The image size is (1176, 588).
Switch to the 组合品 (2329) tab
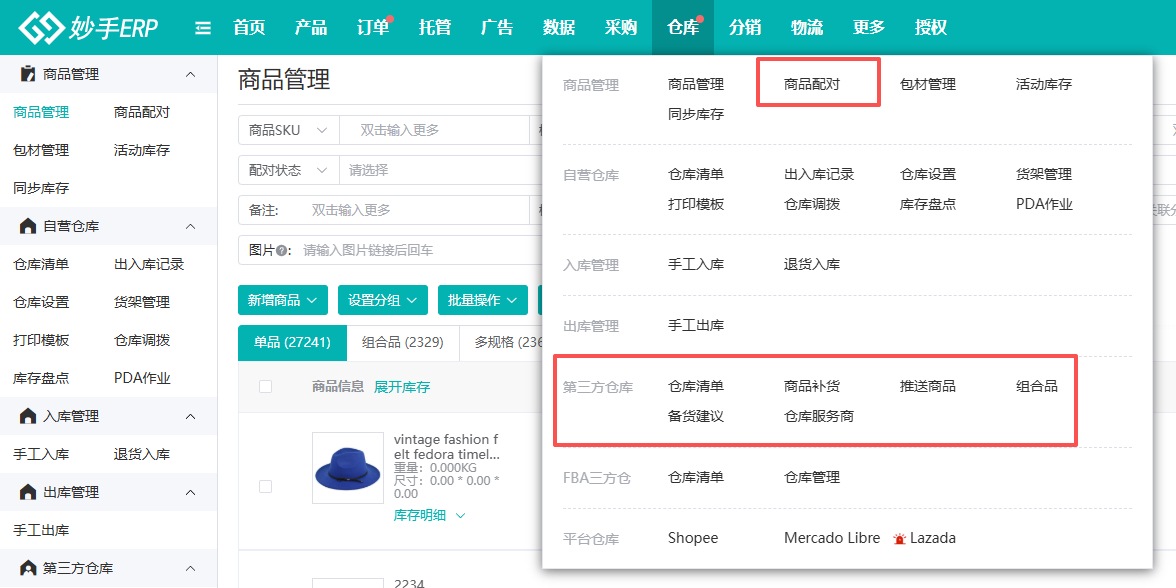tap(402, 342)
